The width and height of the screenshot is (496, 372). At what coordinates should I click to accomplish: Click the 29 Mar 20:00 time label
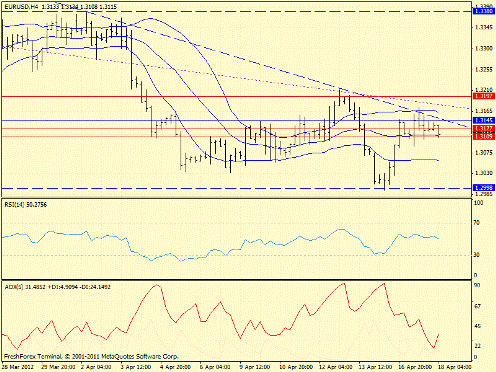coord(57,367)
